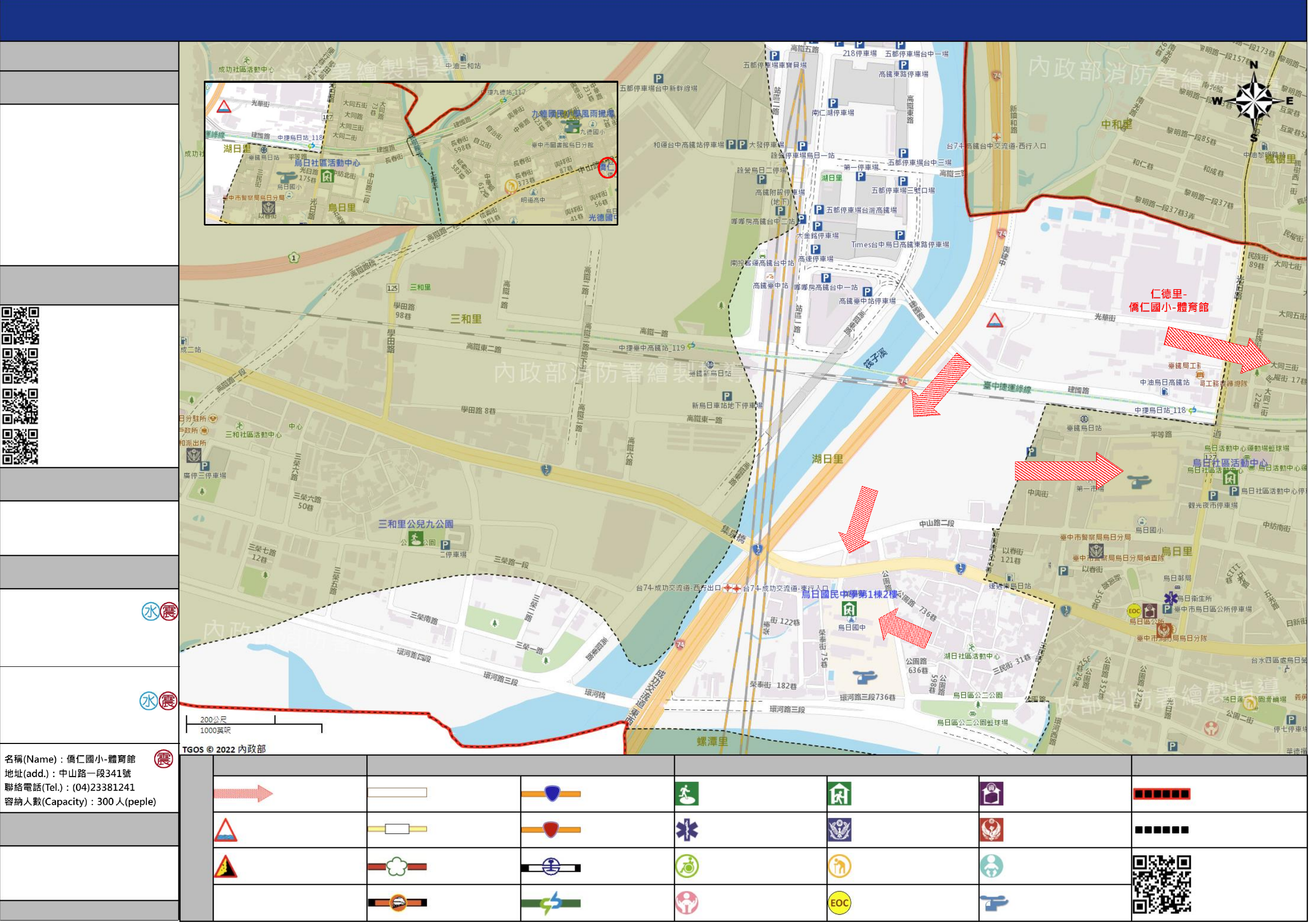
Task: Click the high-speed rail train symbol in legend
Action: pos(397,903)
